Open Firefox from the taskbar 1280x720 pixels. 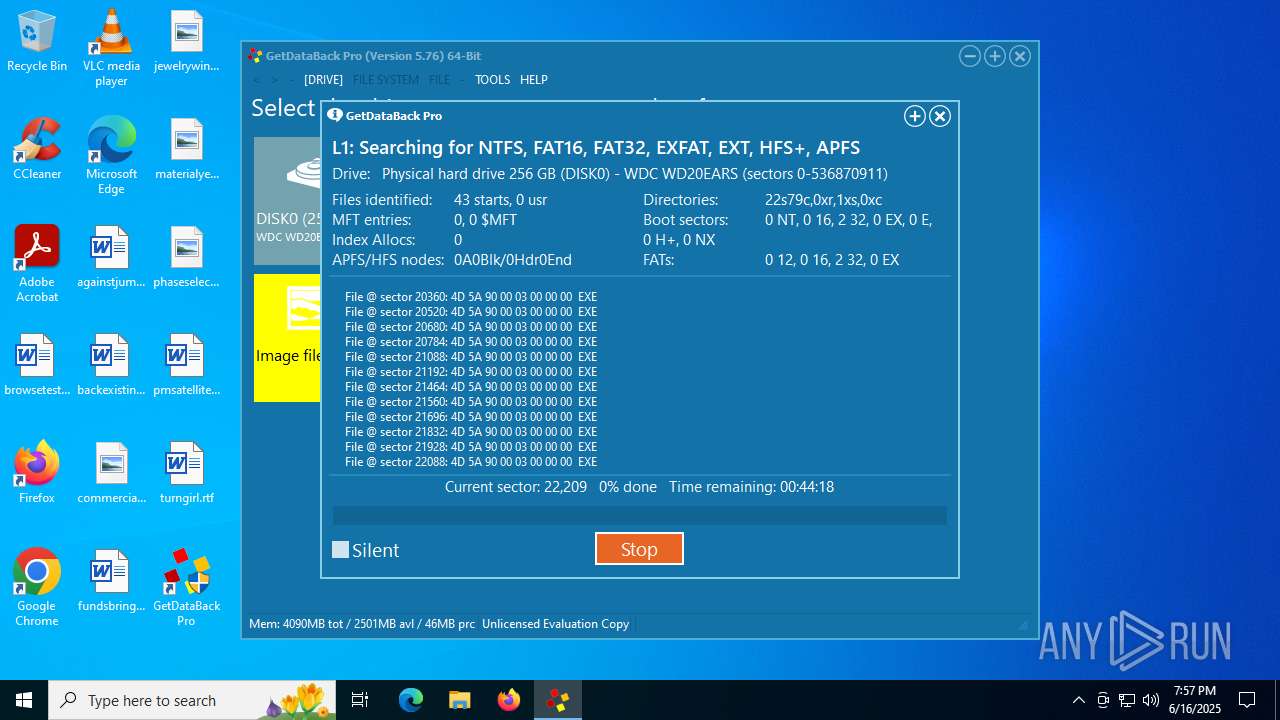[508, 700]
